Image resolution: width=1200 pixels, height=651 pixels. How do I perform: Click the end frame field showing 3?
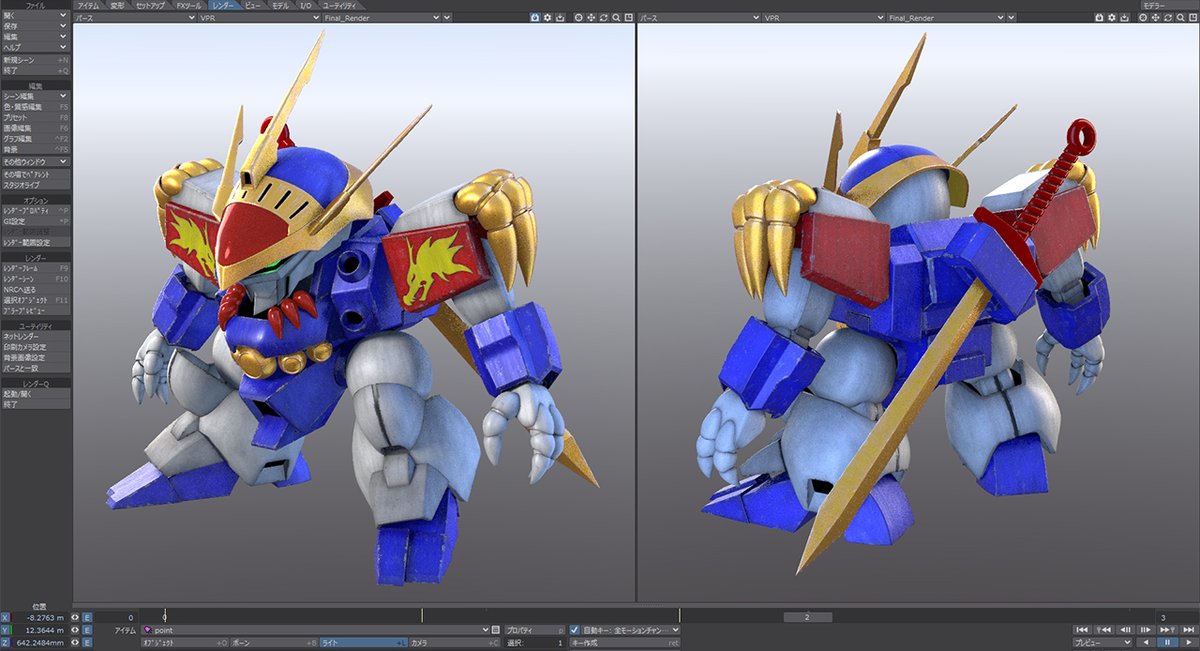(x=1176, y=617)
